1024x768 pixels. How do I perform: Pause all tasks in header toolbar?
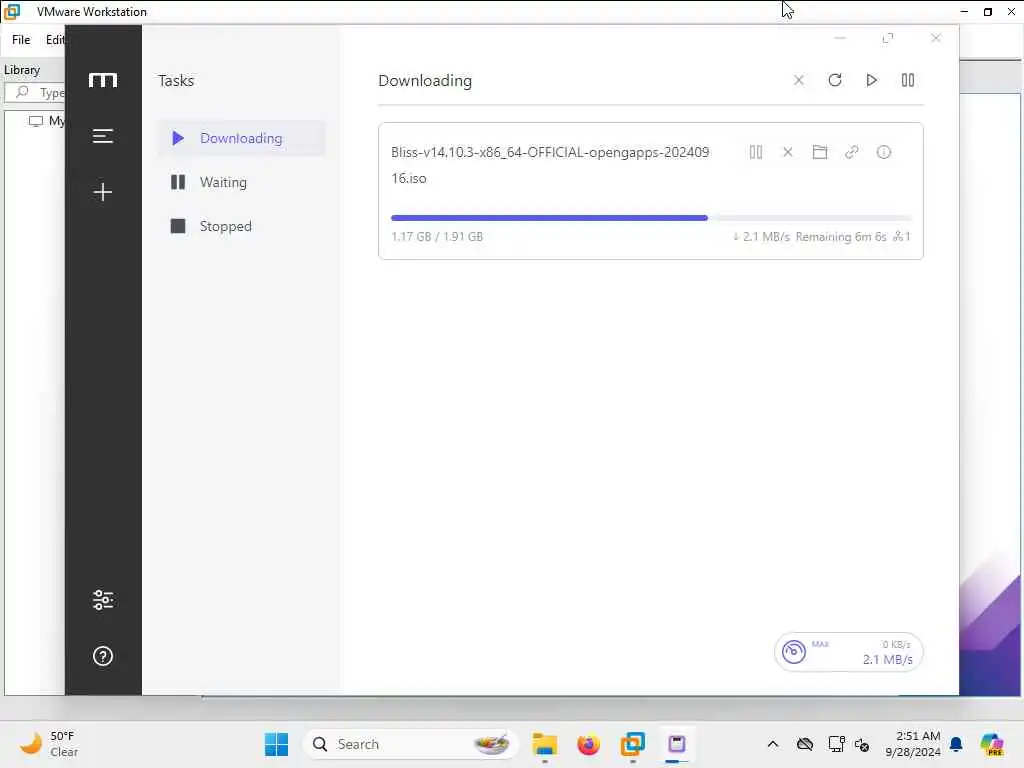[908, 80]
